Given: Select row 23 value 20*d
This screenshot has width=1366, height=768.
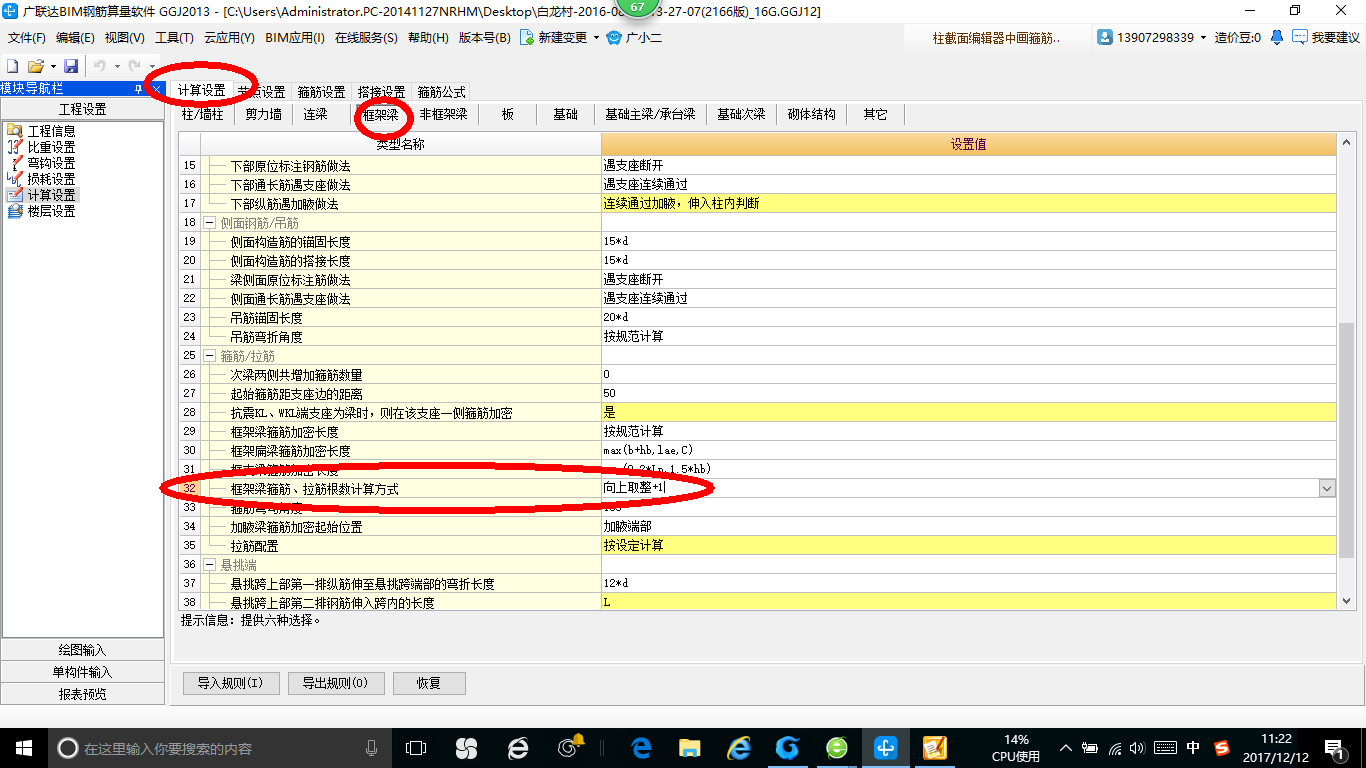Looking at the screenshot, I should (969, 317).
